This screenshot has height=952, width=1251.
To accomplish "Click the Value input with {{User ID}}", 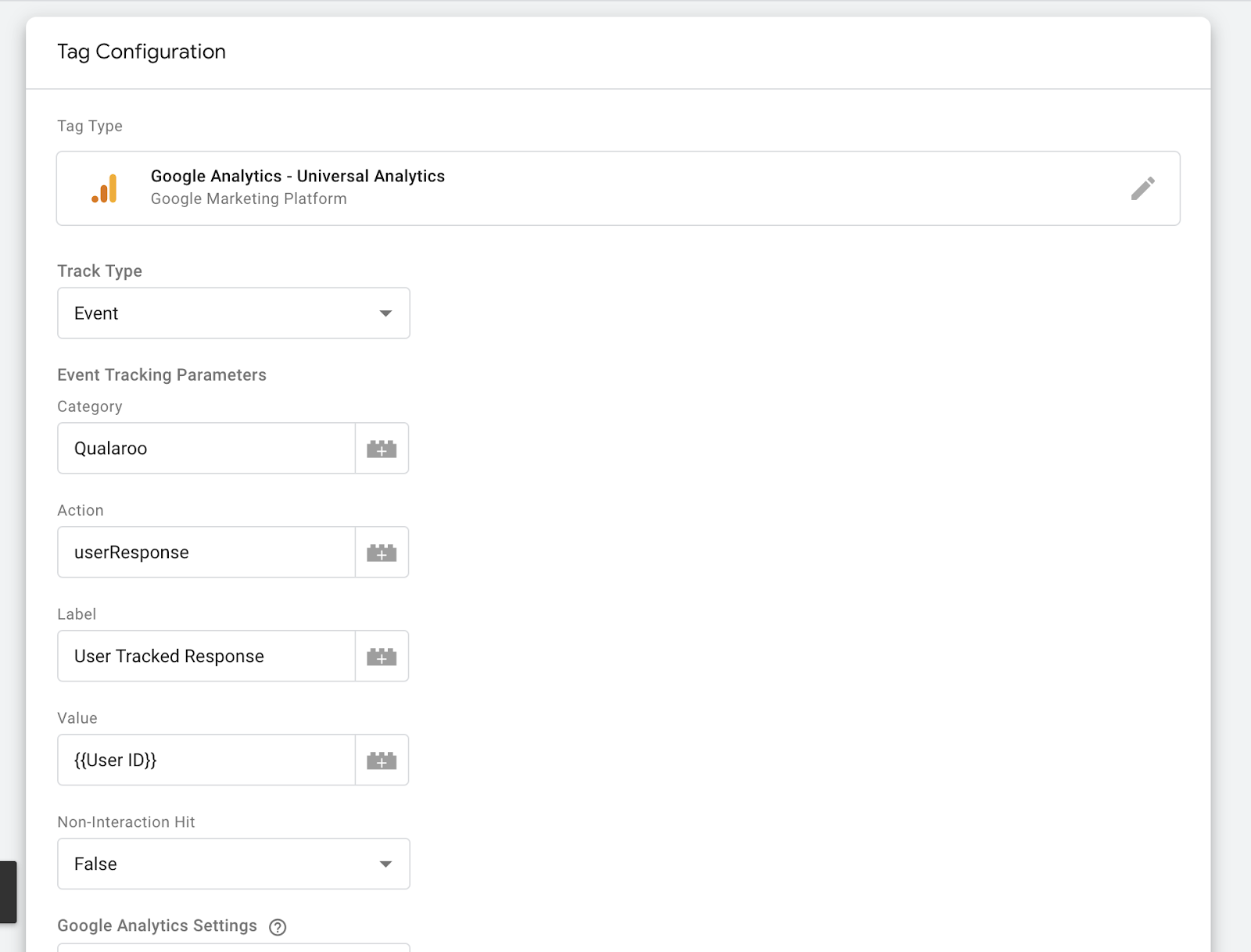I will 206,761.
